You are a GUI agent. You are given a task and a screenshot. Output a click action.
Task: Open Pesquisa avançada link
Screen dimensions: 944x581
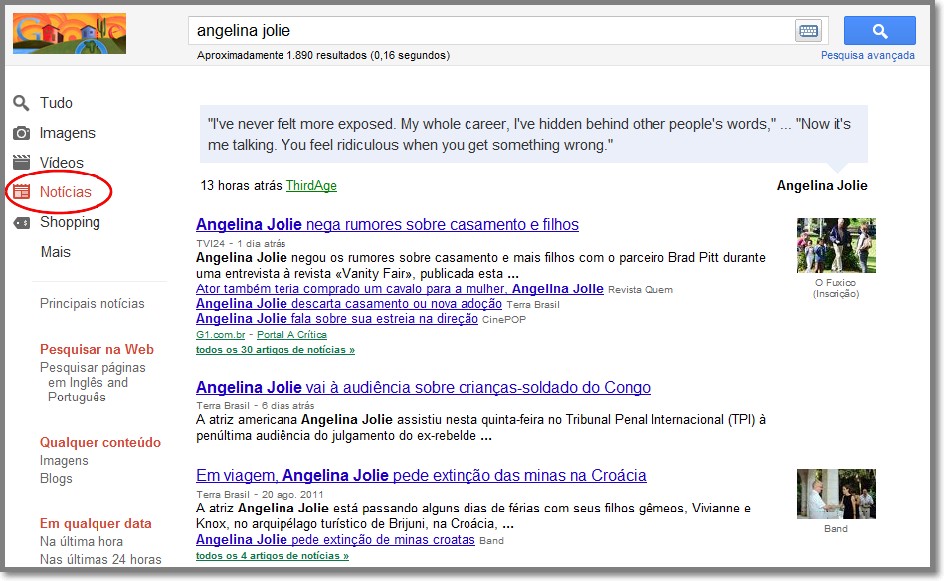[868, 55]
